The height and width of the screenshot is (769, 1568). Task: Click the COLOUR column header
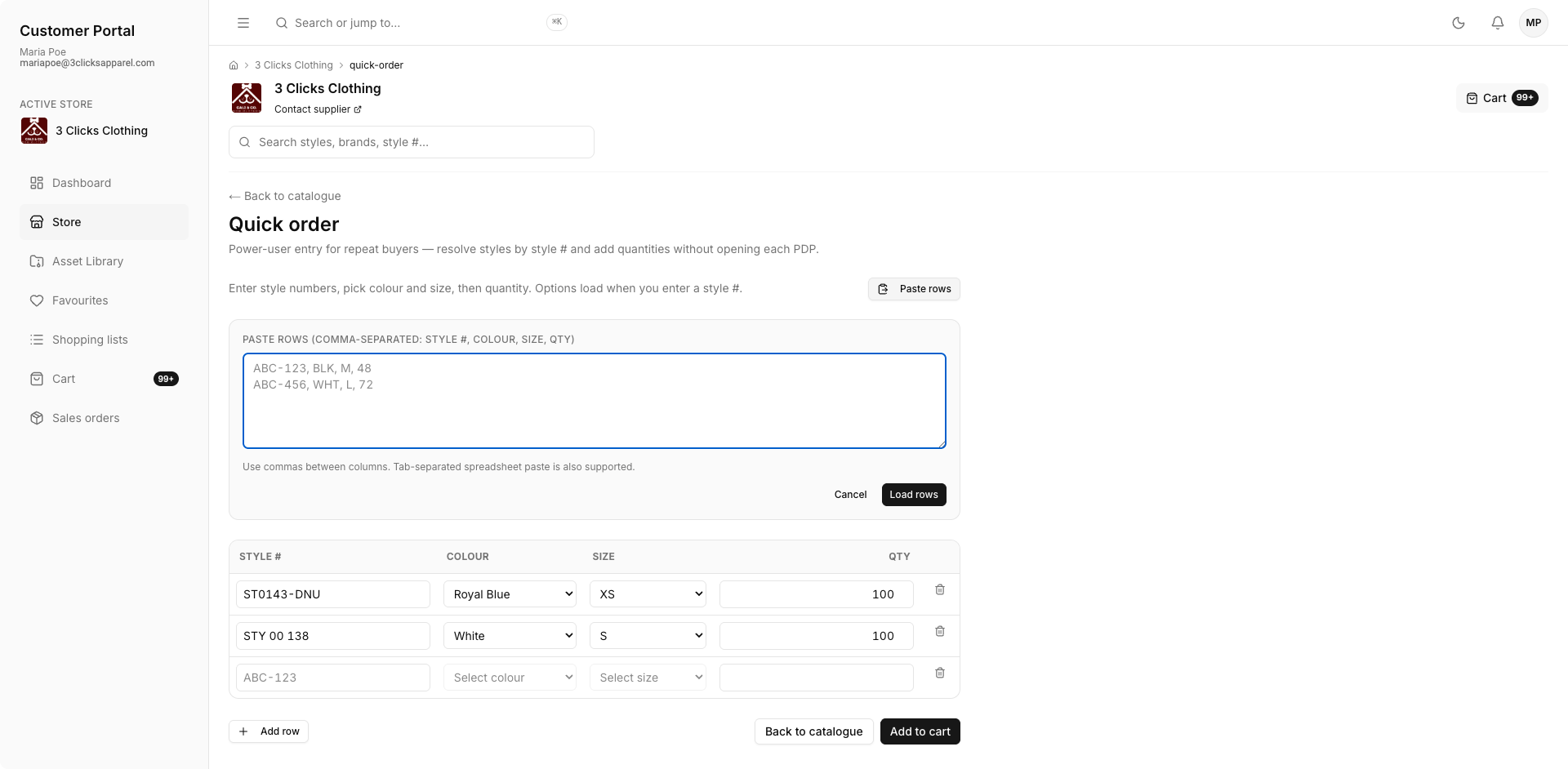[x=468, y=557]
